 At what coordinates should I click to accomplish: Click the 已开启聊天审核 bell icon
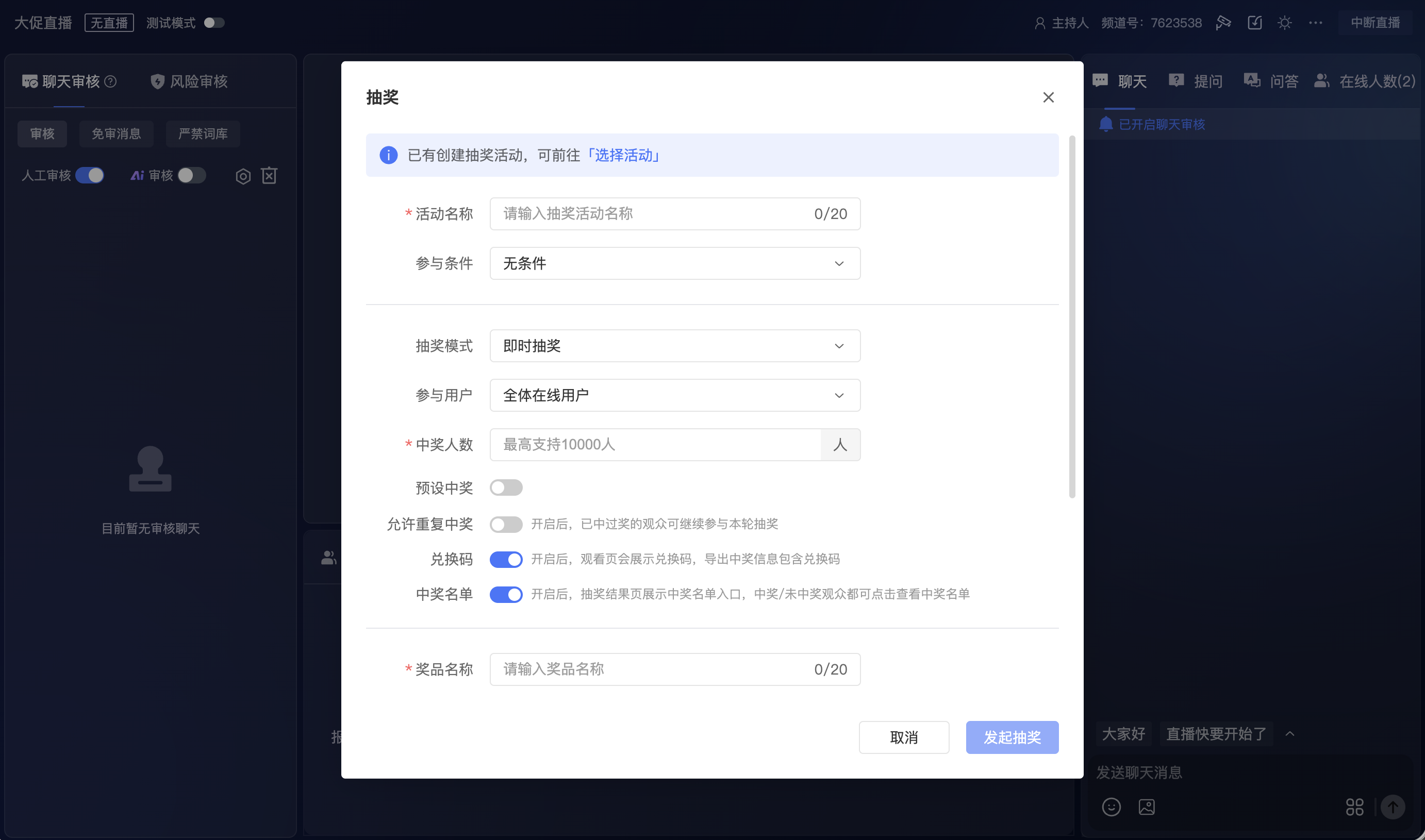click(1105, 125)
